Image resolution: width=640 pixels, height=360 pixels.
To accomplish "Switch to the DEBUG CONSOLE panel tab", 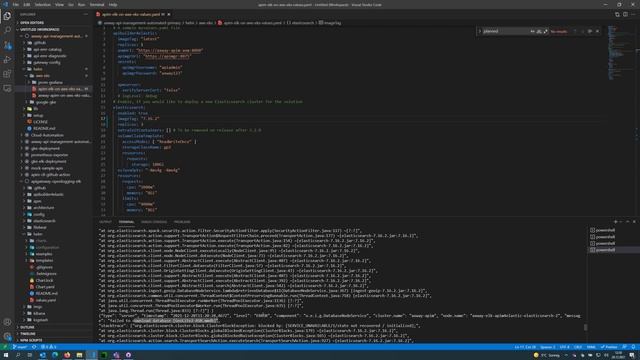I will (154, 222).
